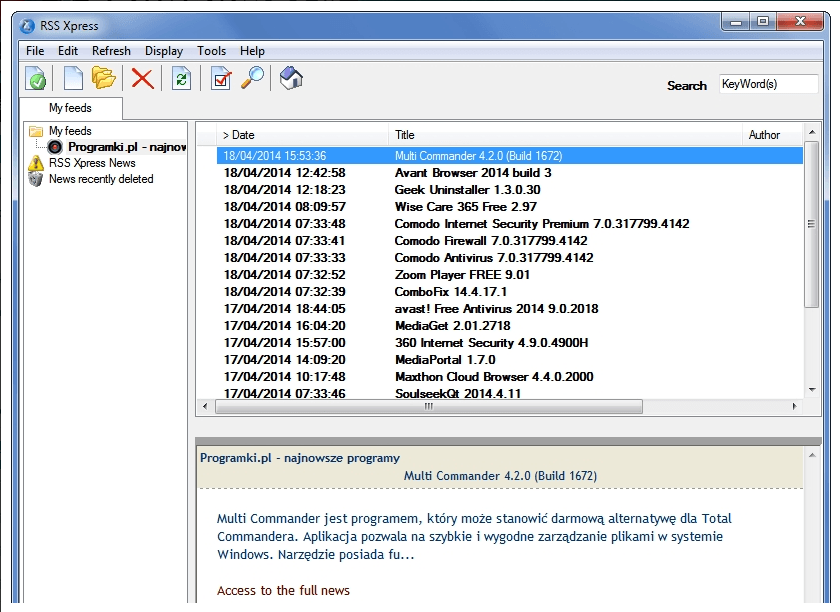Open the yellow folder toolbar icon
The width and height of the screenshot is (840, 612).
(103, 78)
